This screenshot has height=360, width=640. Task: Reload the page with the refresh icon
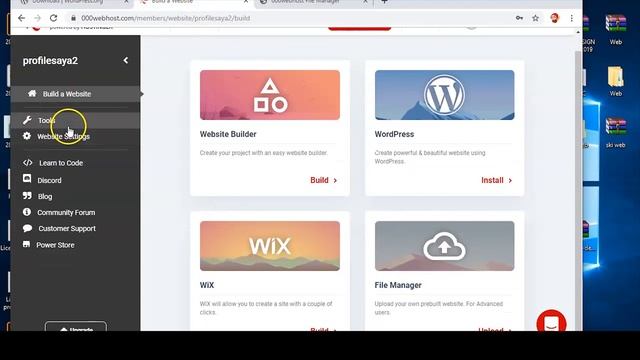coord(53,18)
